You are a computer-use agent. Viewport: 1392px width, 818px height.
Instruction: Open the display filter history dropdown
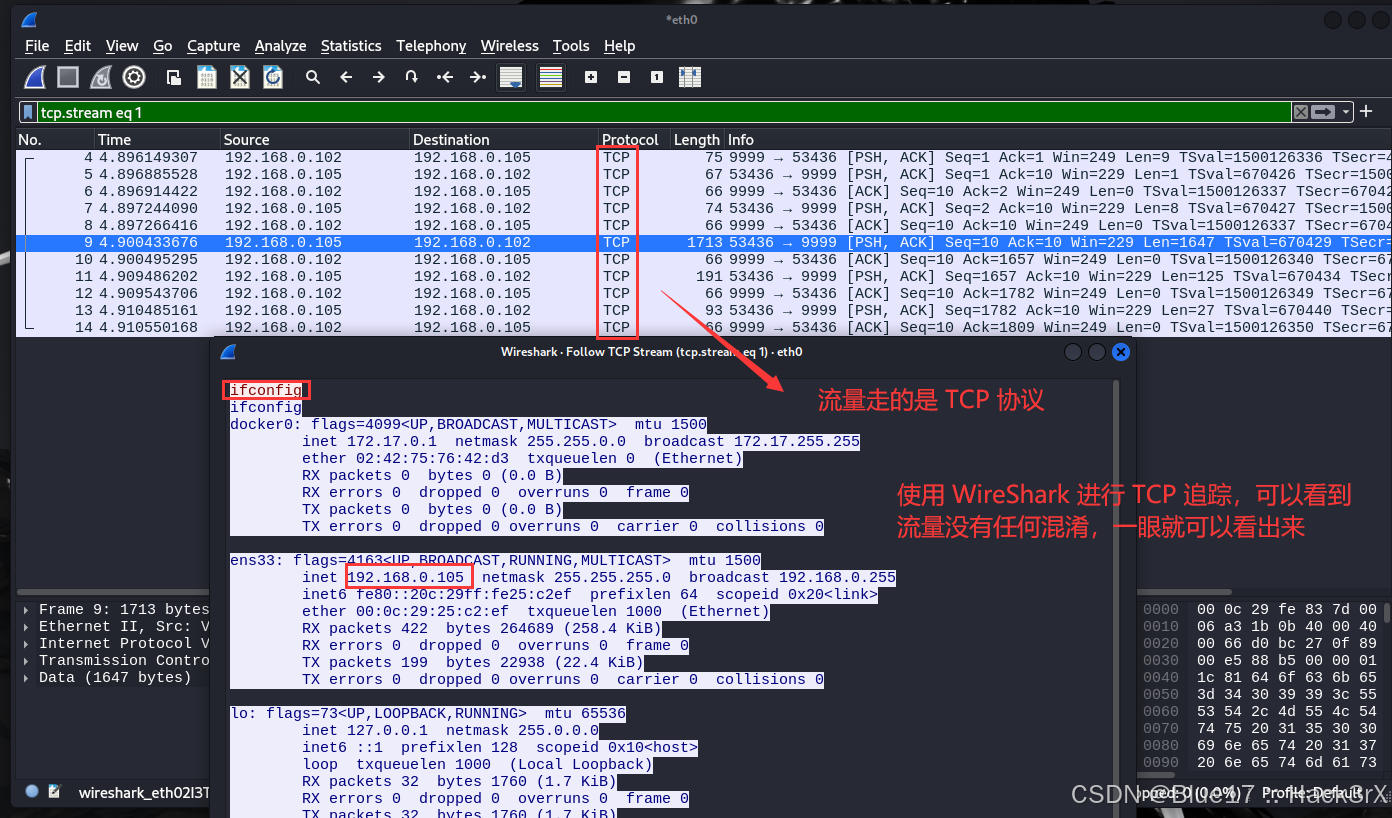tap(1347, 112)
